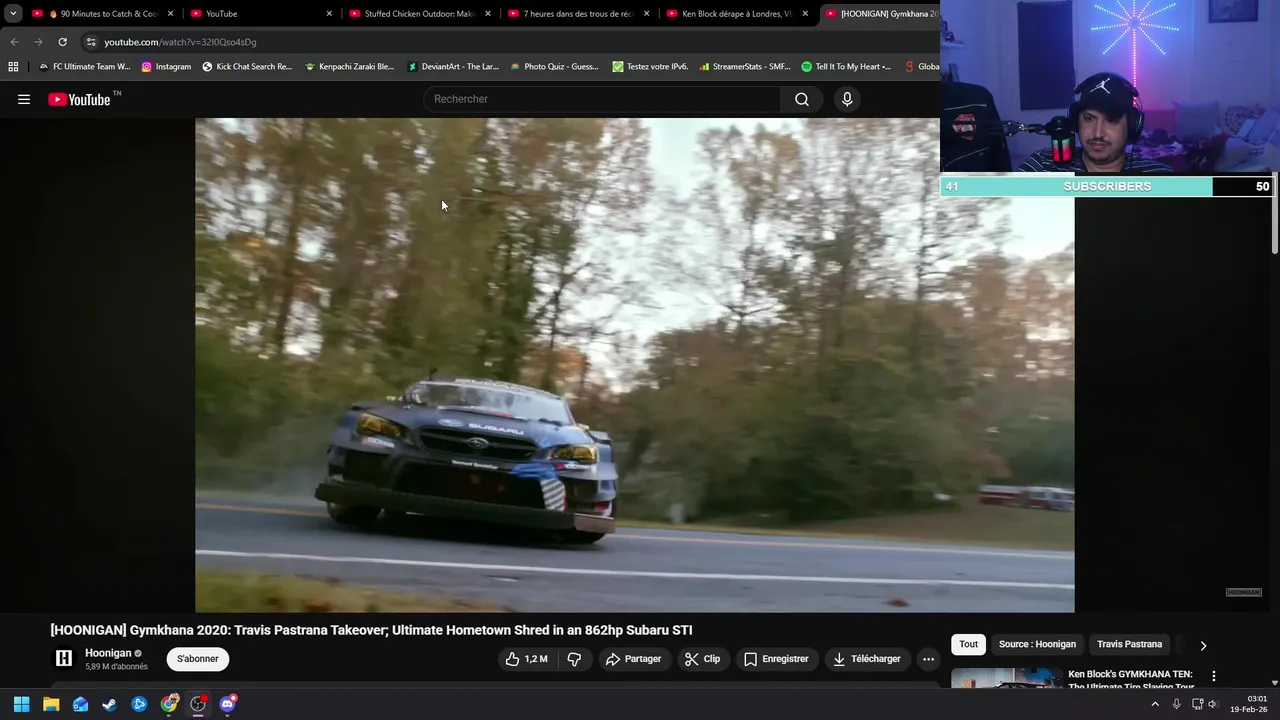Open the 03:01 clock and date
Image resolution: width=1280 pixels, height=720 pixels.
1251,704
